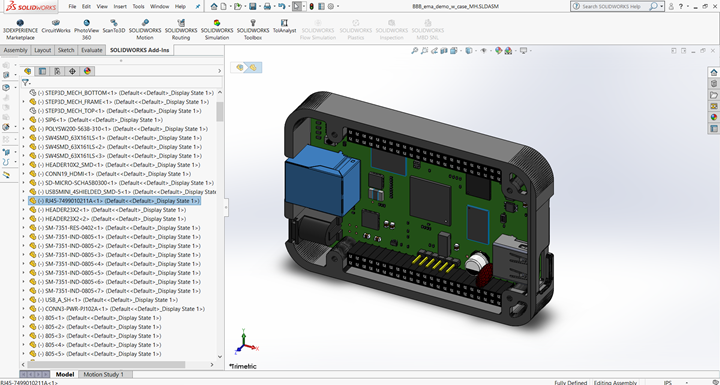
Task: Undo the last action
Action: pos(281,6)
